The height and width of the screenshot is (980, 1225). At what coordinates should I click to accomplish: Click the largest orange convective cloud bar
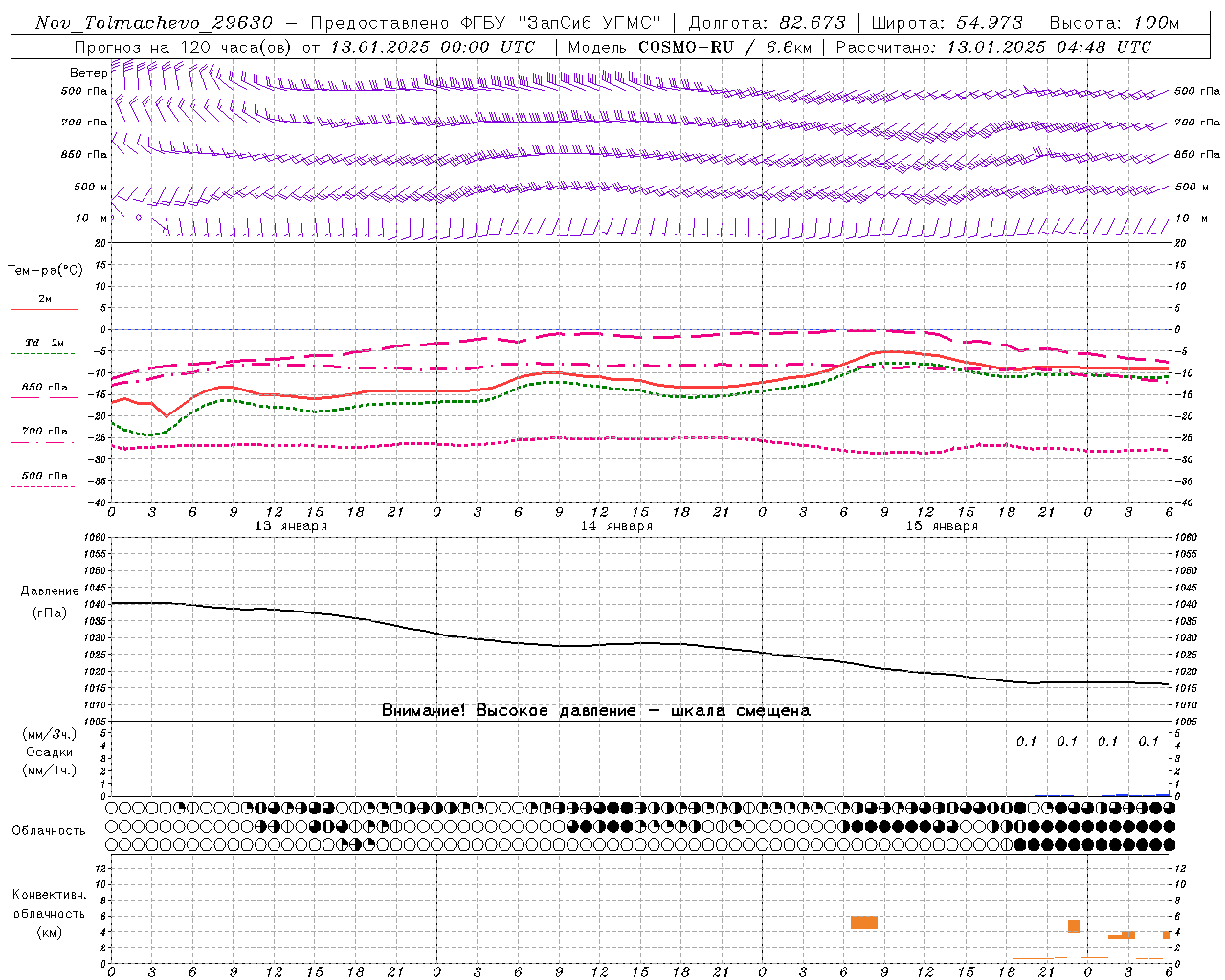863,923
